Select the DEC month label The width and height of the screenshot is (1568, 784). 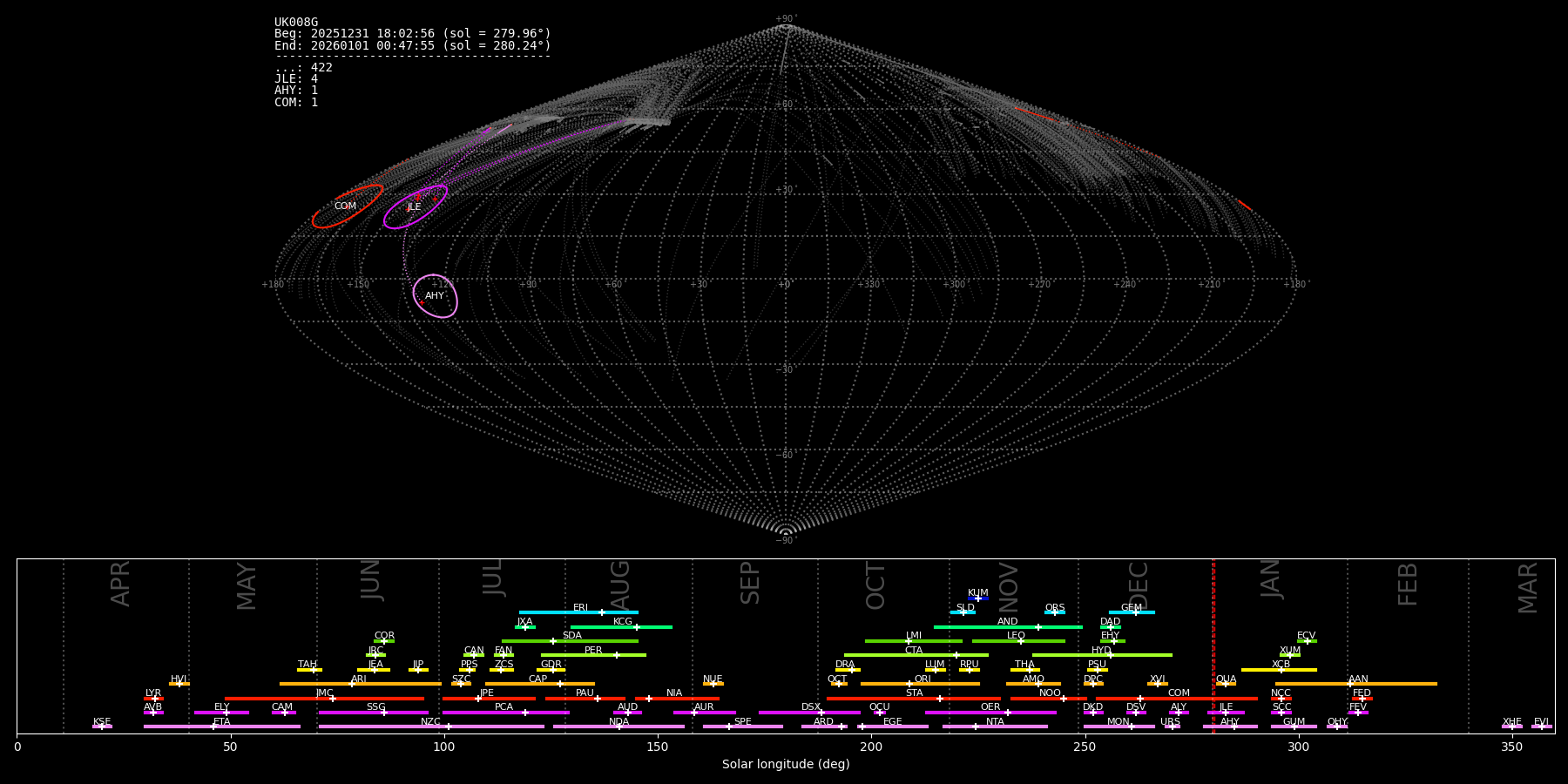(x=1139, y=585)
